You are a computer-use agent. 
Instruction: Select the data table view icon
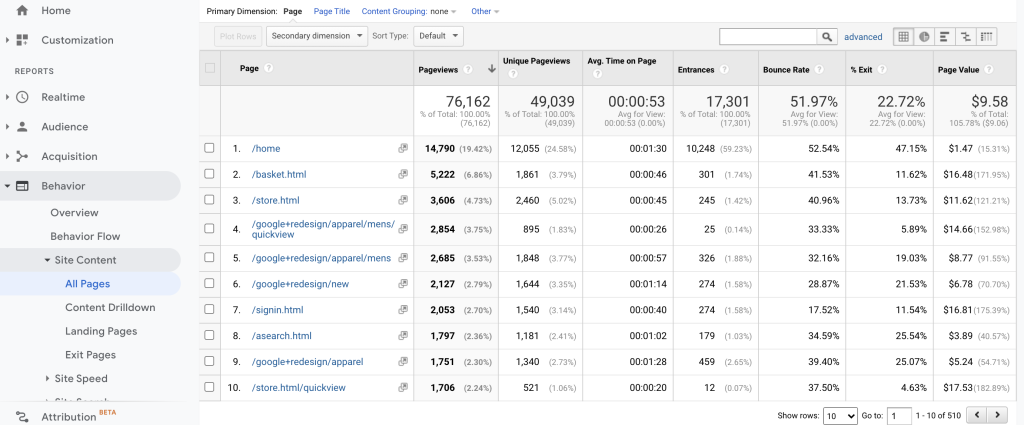(x=903, y=37)
